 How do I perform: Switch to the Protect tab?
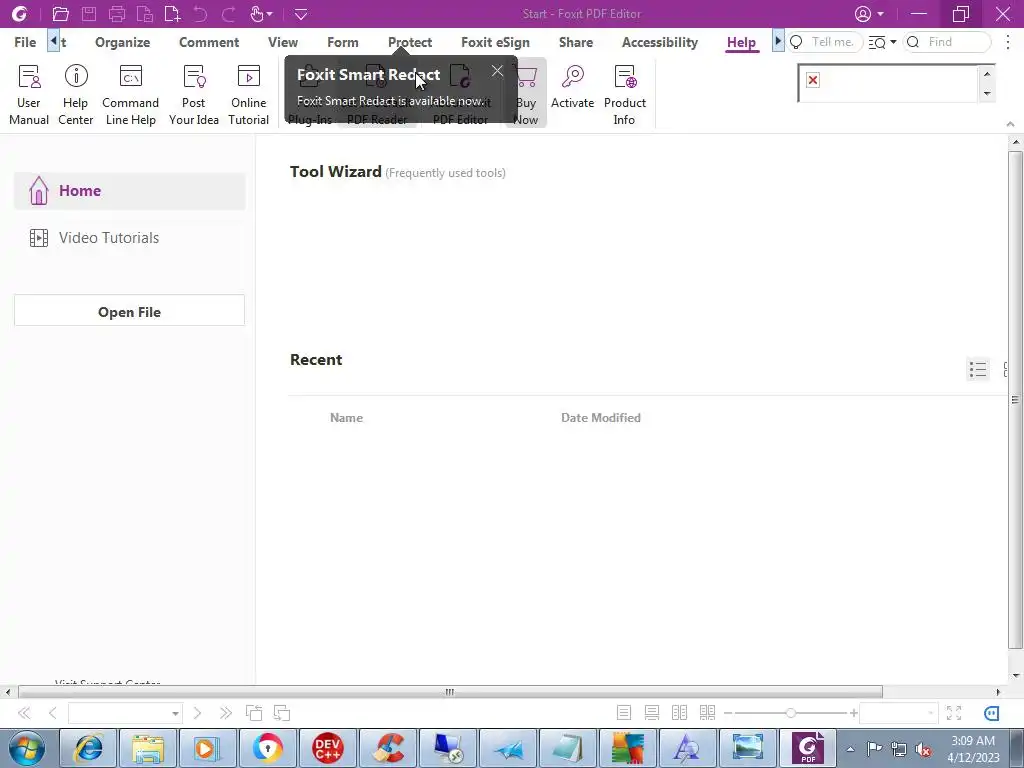[410, 42]
